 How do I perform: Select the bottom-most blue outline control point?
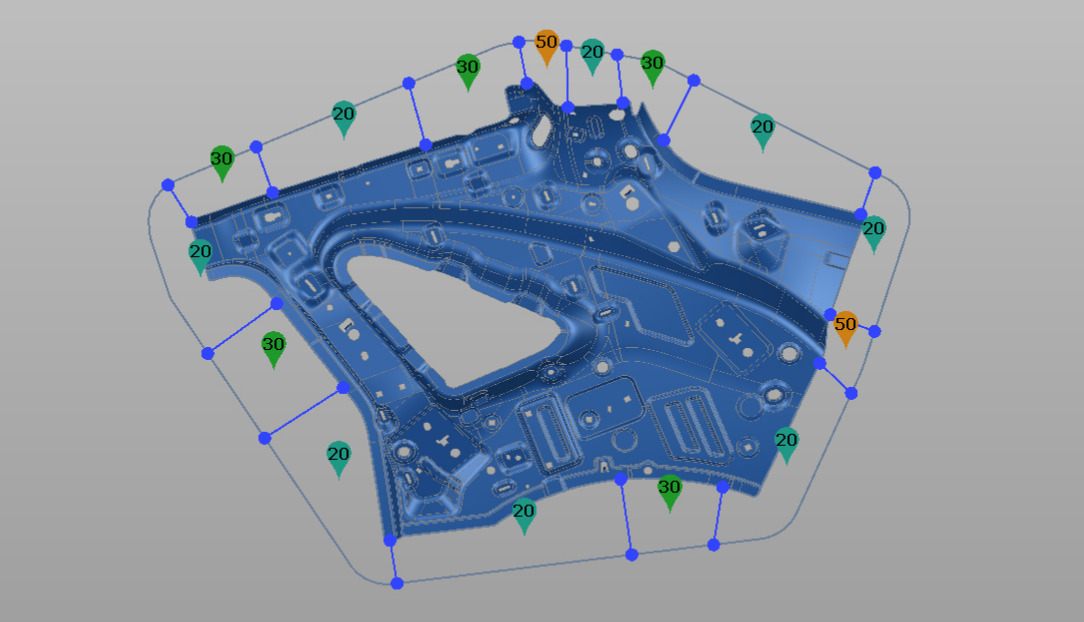click(x=397, y=583)
